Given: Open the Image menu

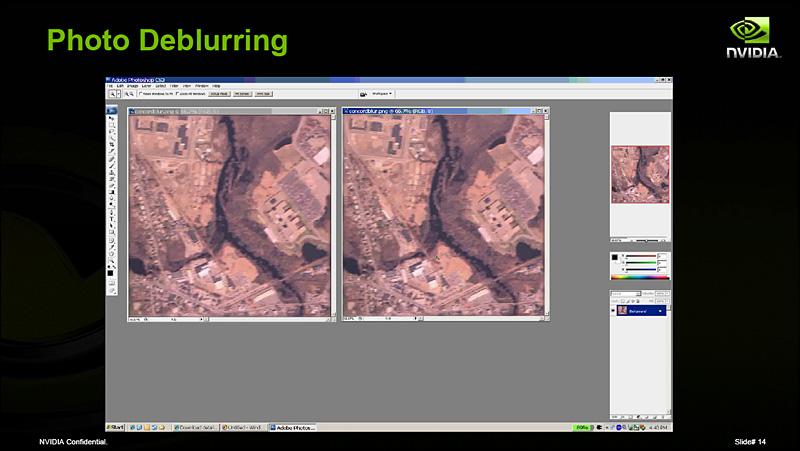Looking at the screenshot, I should pyautogui.click(x=134, y=86).
